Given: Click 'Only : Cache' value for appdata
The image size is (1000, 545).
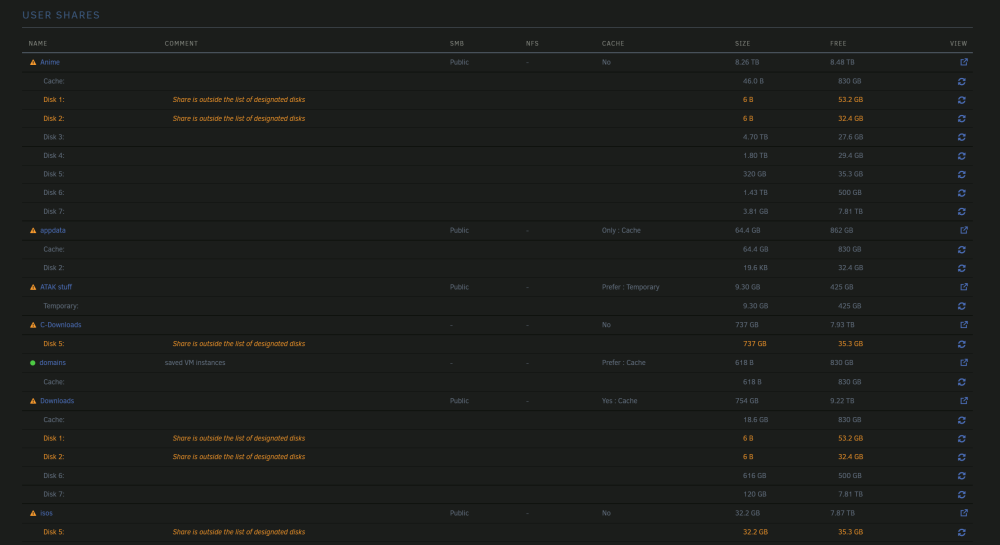Looking at the screenshot, I should click(621, 230).
